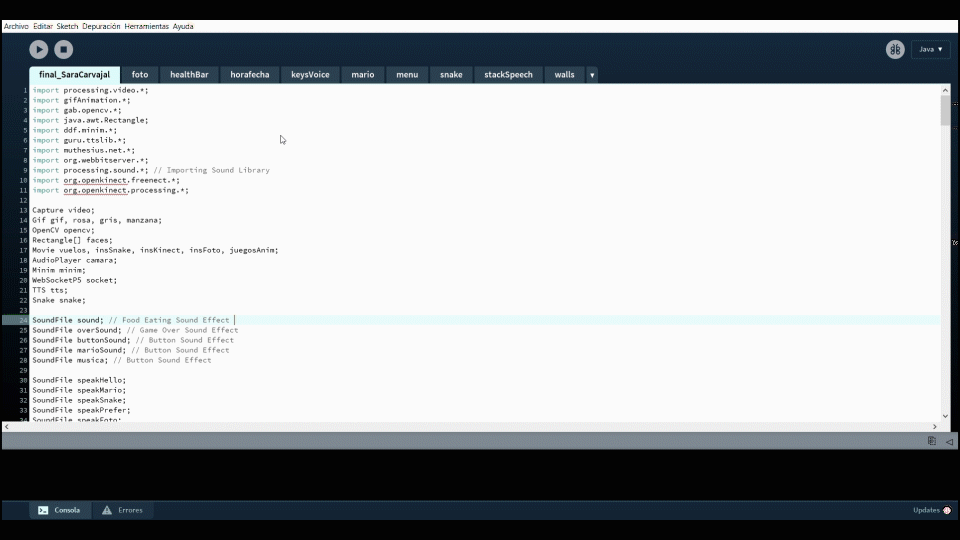Expand the hidden tabs arrow
Image resolution: width=960 pixels, height=540 pixels.
[x=592, y=75]
